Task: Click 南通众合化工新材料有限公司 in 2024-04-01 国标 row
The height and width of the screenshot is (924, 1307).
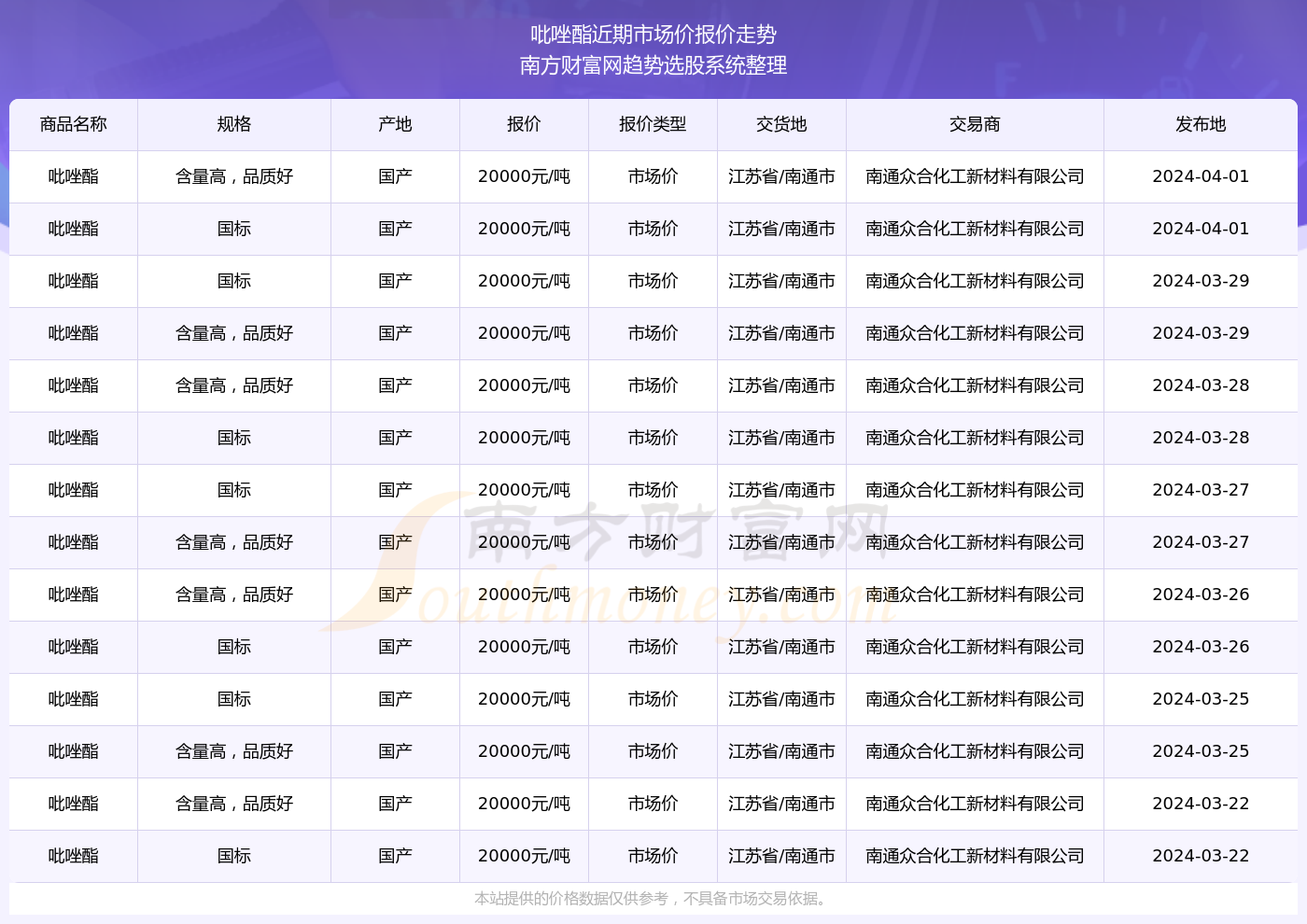Action: [975, 229]
